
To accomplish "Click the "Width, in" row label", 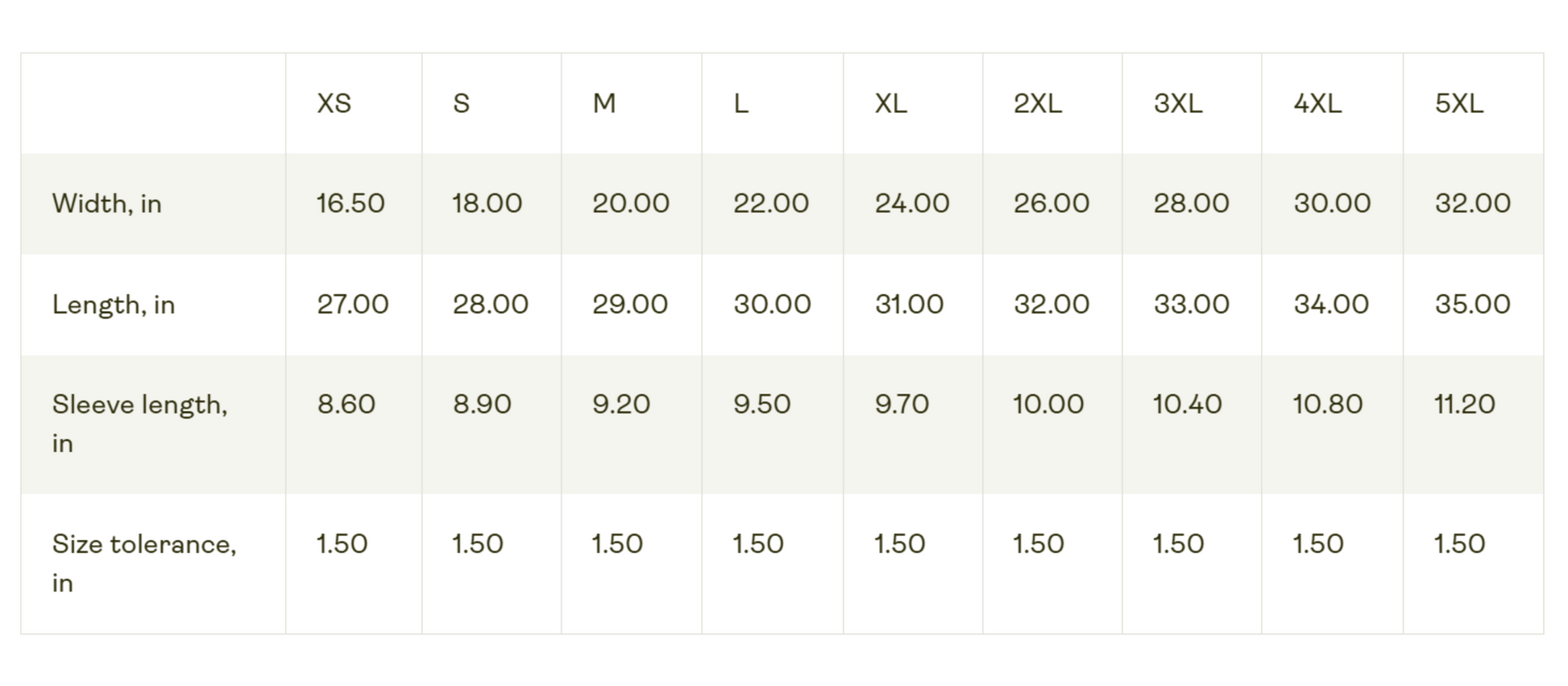I will click(107, 203).
